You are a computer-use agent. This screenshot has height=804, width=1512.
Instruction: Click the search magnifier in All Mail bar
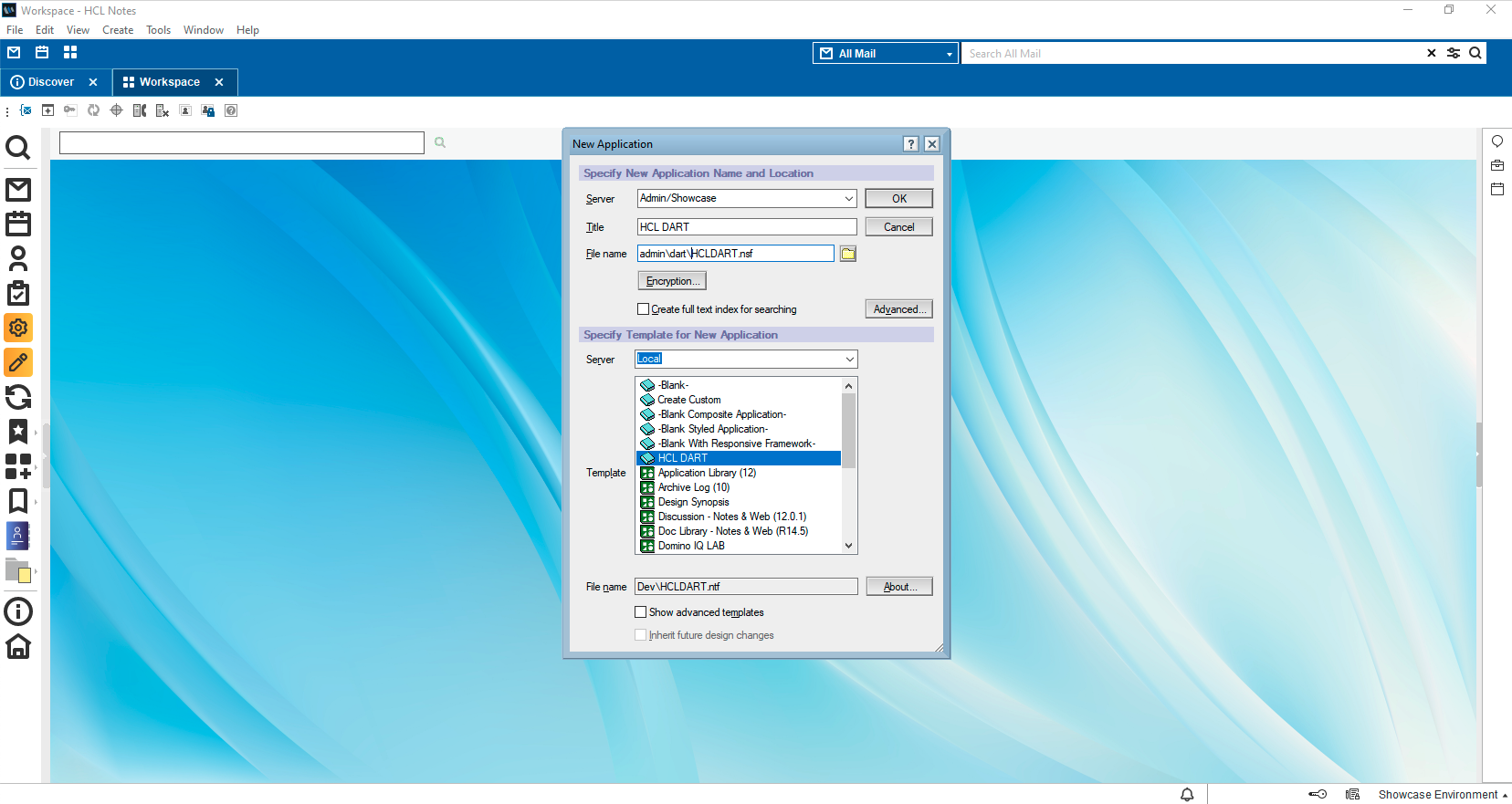coord(1475,53)
